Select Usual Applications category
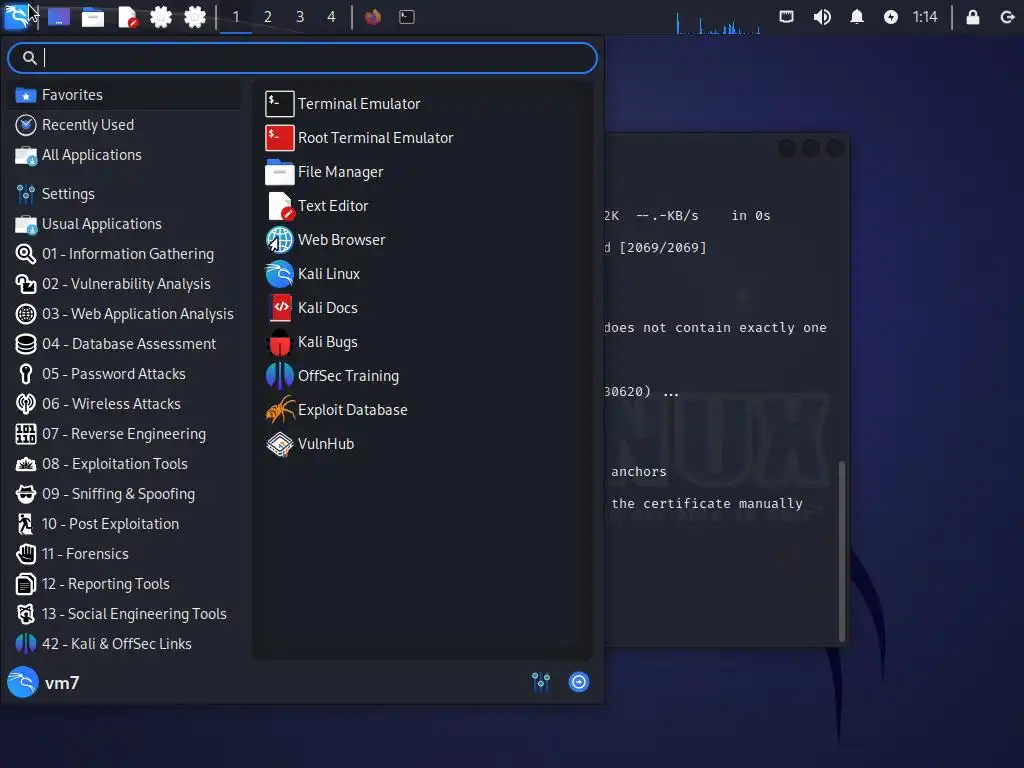 [125, 224]
